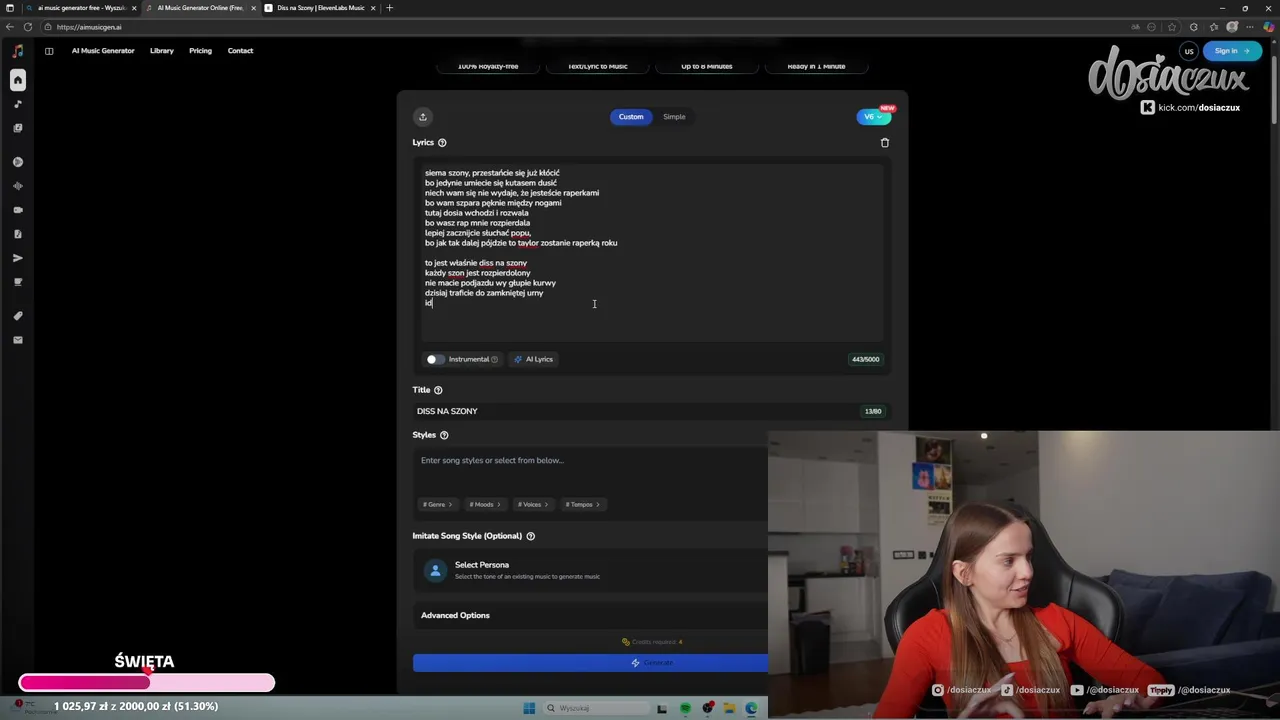Image resolution: width=1280 pixels, height=720 pixels.
Task: Click Select Persona option
Action: tap(590, 570)
